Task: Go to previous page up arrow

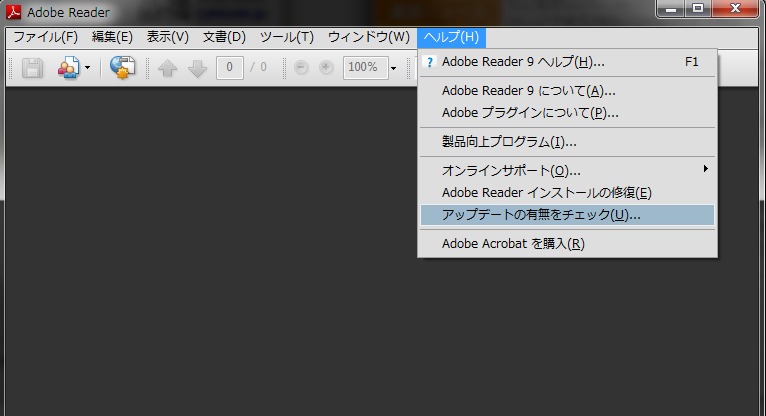Action: click(x=167, y=68)
